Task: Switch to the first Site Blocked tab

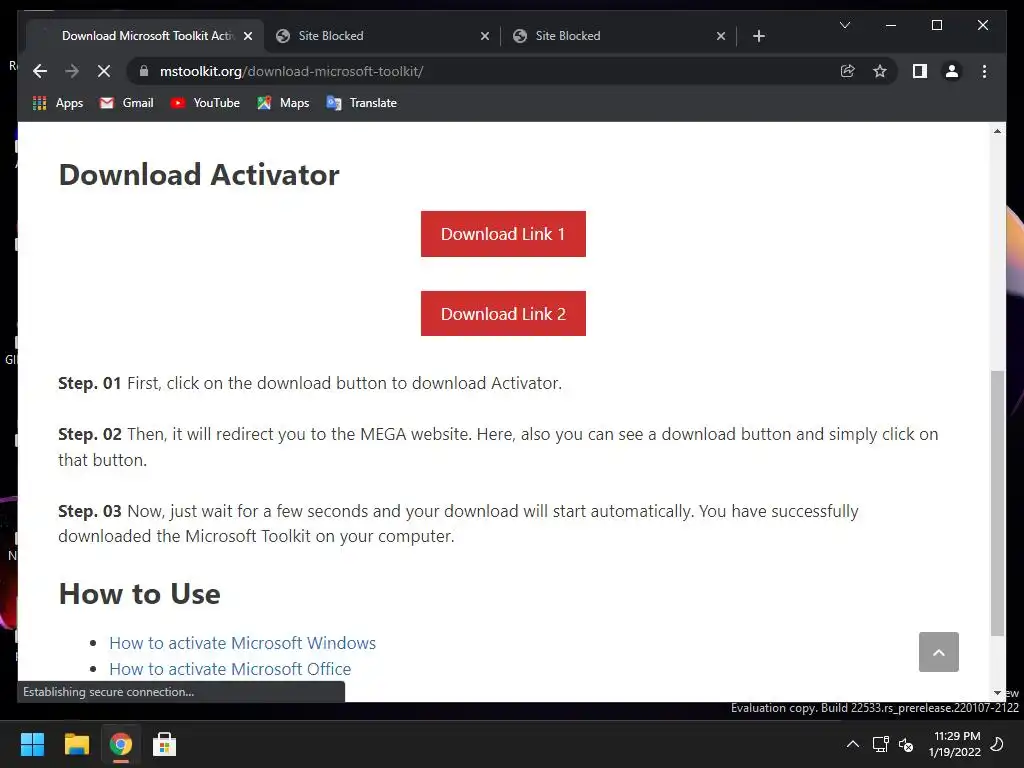Action: point(382,36)
